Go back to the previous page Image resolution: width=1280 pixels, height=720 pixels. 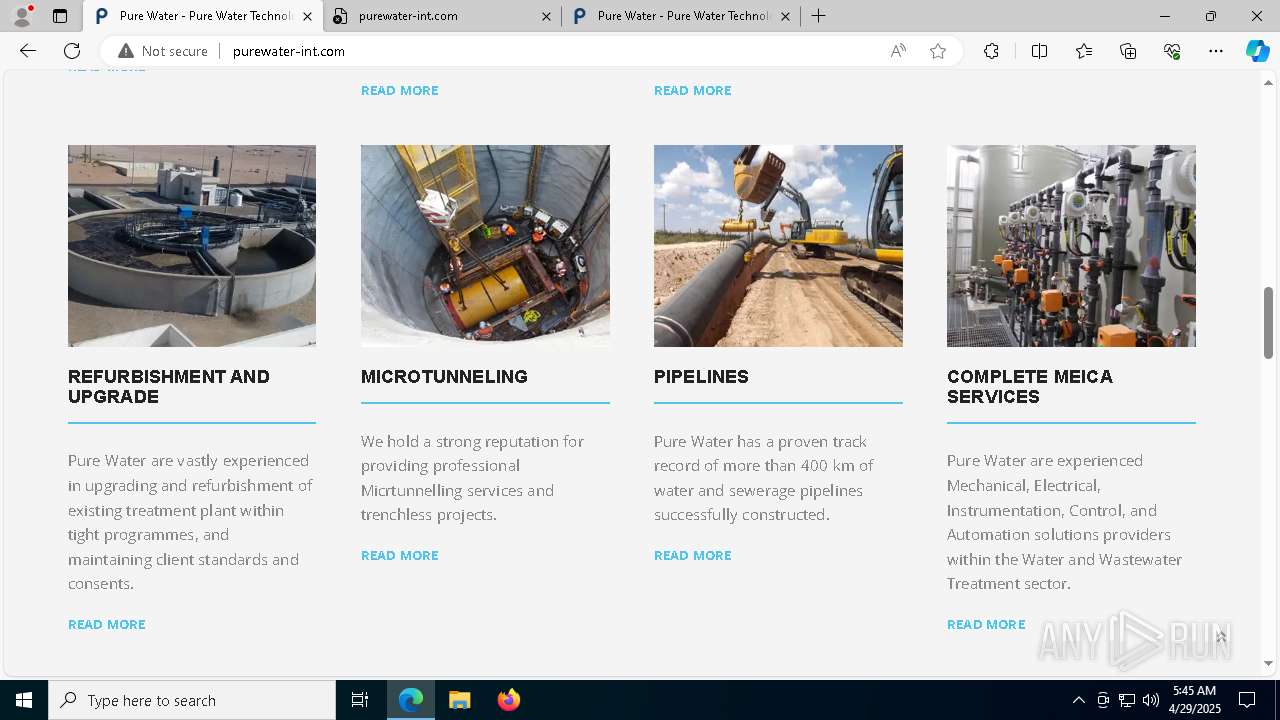click(x=28, y=51)
